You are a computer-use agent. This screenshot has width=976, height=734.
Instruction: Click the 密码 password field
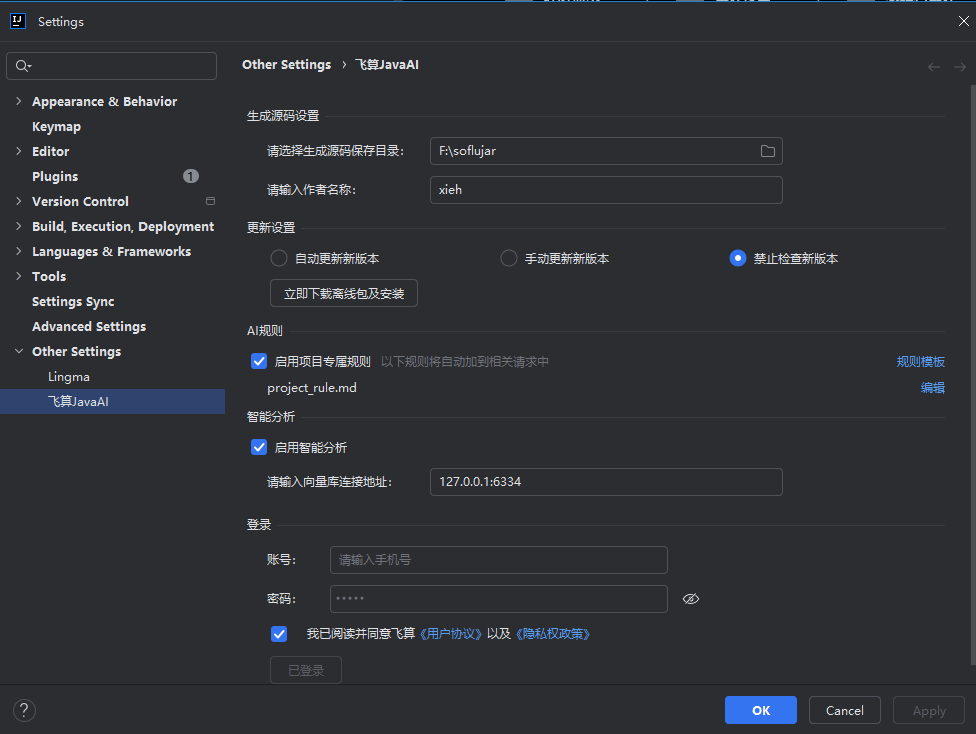(499, 599)
